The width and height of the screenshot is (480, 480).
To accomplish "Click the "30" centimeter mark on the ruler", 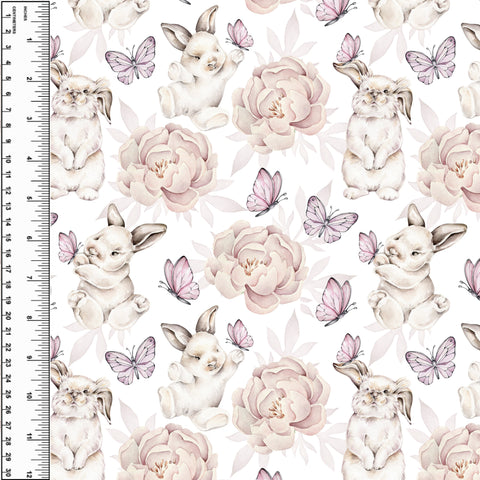I will pyautogui.click(x=8, y=474).
